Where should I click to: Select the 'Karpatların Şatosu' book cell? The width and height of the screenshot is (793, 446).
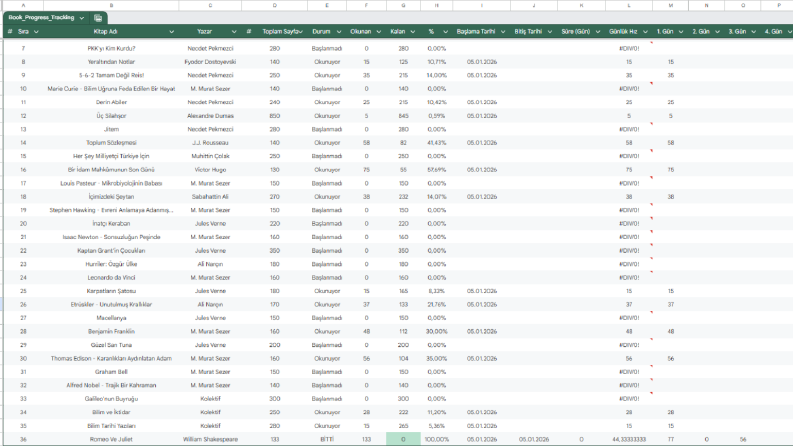[x=111, y=291]
